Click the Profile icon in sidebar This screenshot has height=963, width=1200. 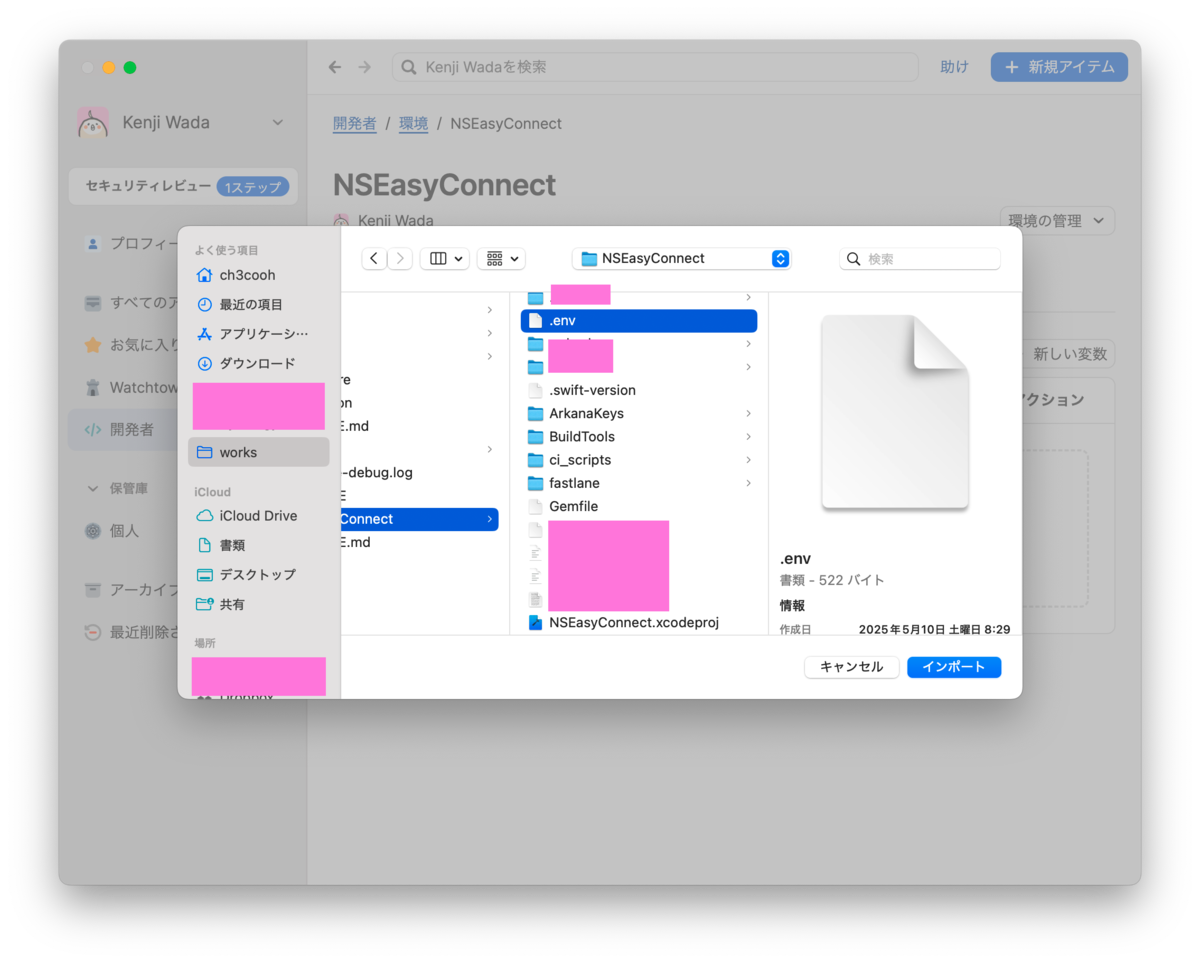pyautogui.click(x=93, y=243)
